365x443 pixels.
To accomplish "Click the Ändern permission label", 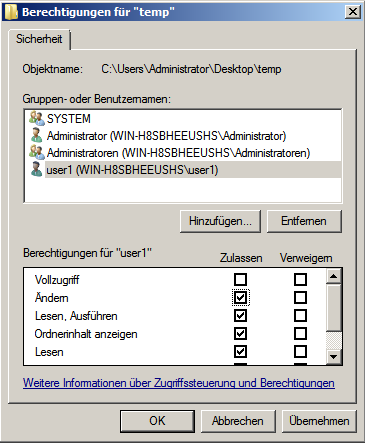I will (52, 297).
